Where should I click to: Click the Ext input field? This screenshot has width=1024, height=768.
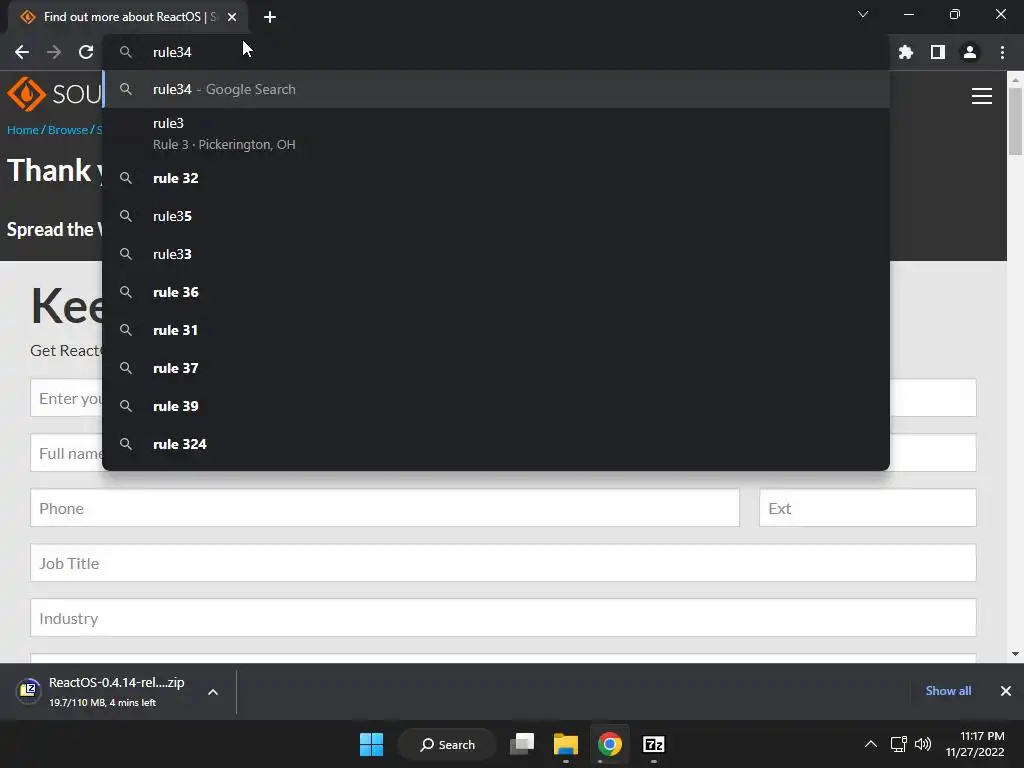click(867, 508)
